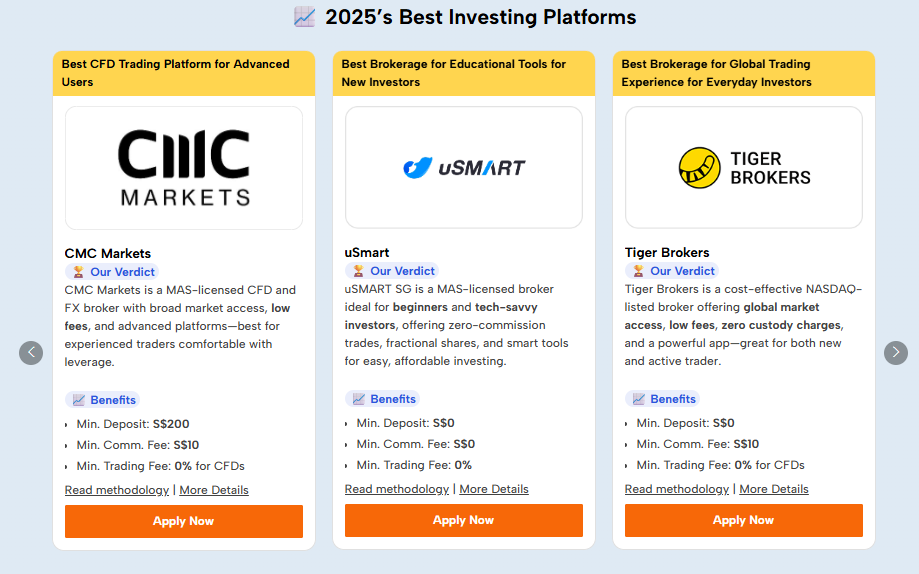
Task: Apply Now for Tiger Brokers
Action: pyautogui.click(x=744, y=520)
